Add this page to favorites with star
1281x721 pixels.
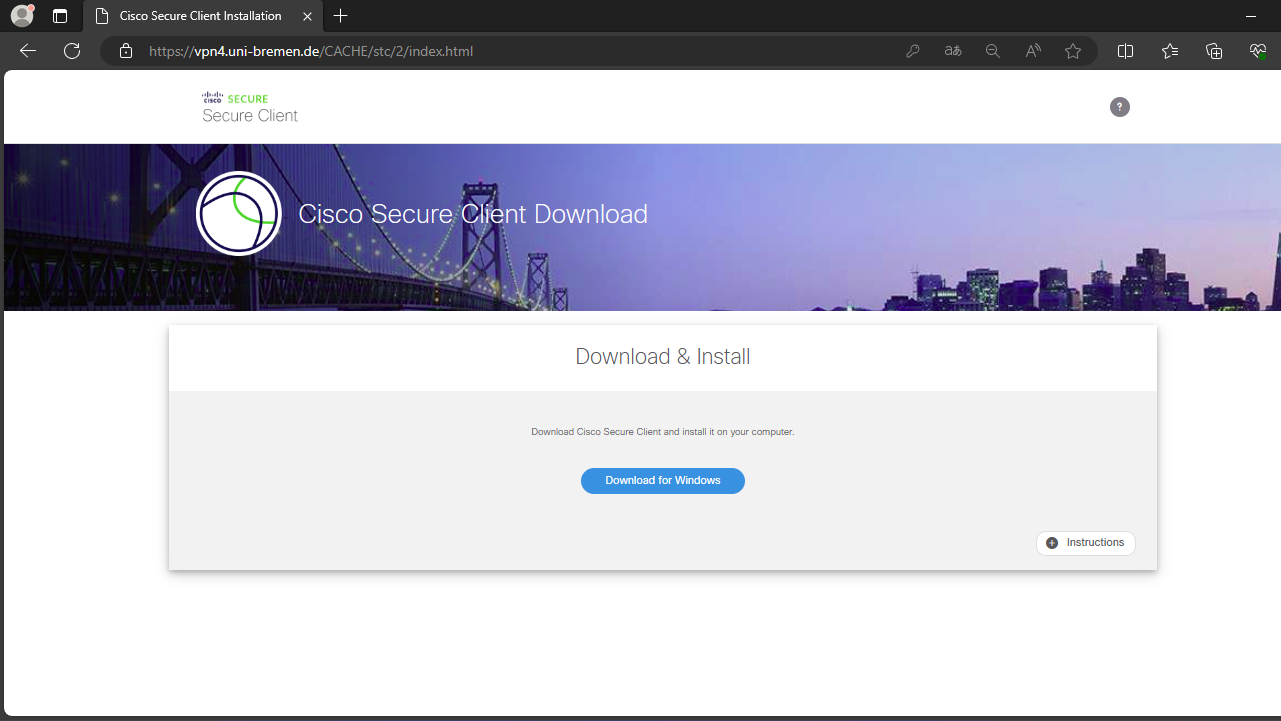point(1073,51)
